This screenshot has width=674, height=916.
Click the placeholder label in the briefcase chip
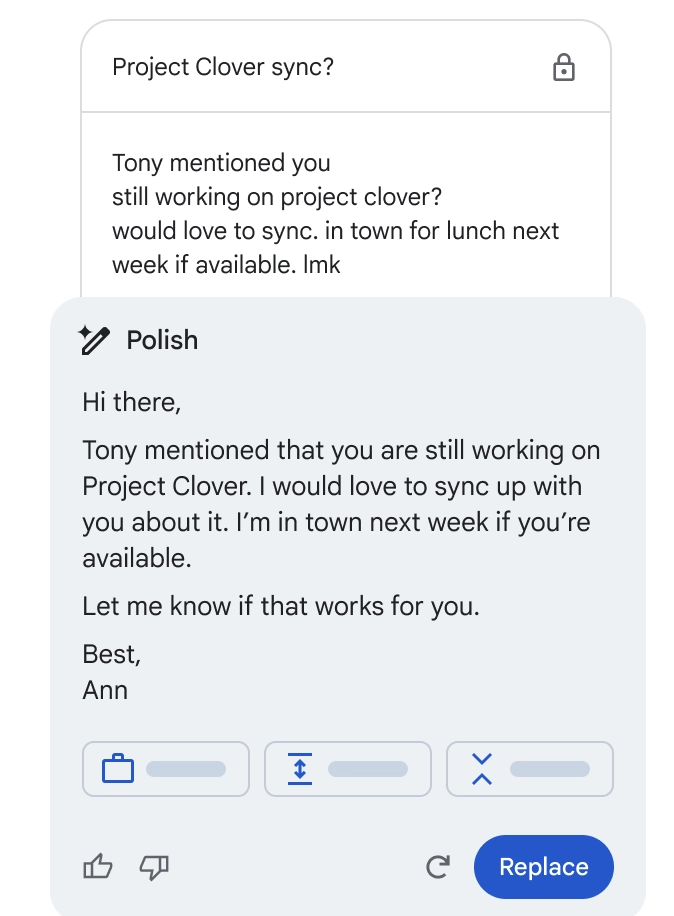point(186,769)
